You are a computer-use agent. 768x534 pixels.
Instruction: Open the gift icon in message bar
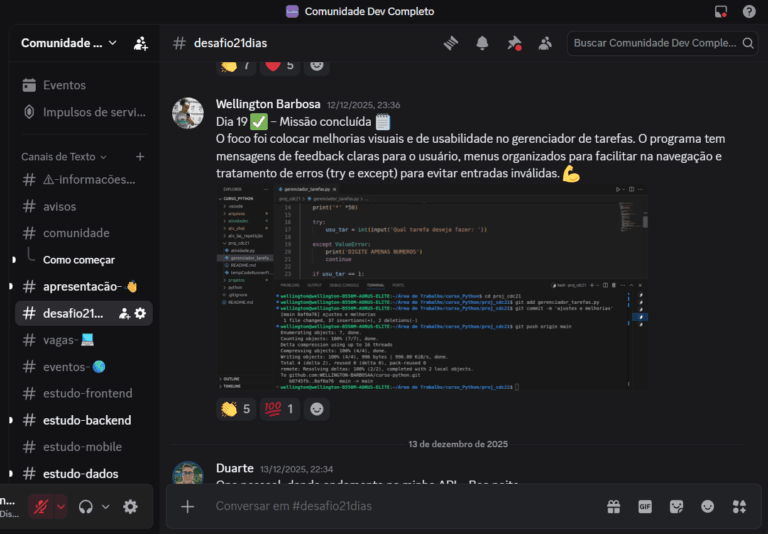click(x=614, y=507)
